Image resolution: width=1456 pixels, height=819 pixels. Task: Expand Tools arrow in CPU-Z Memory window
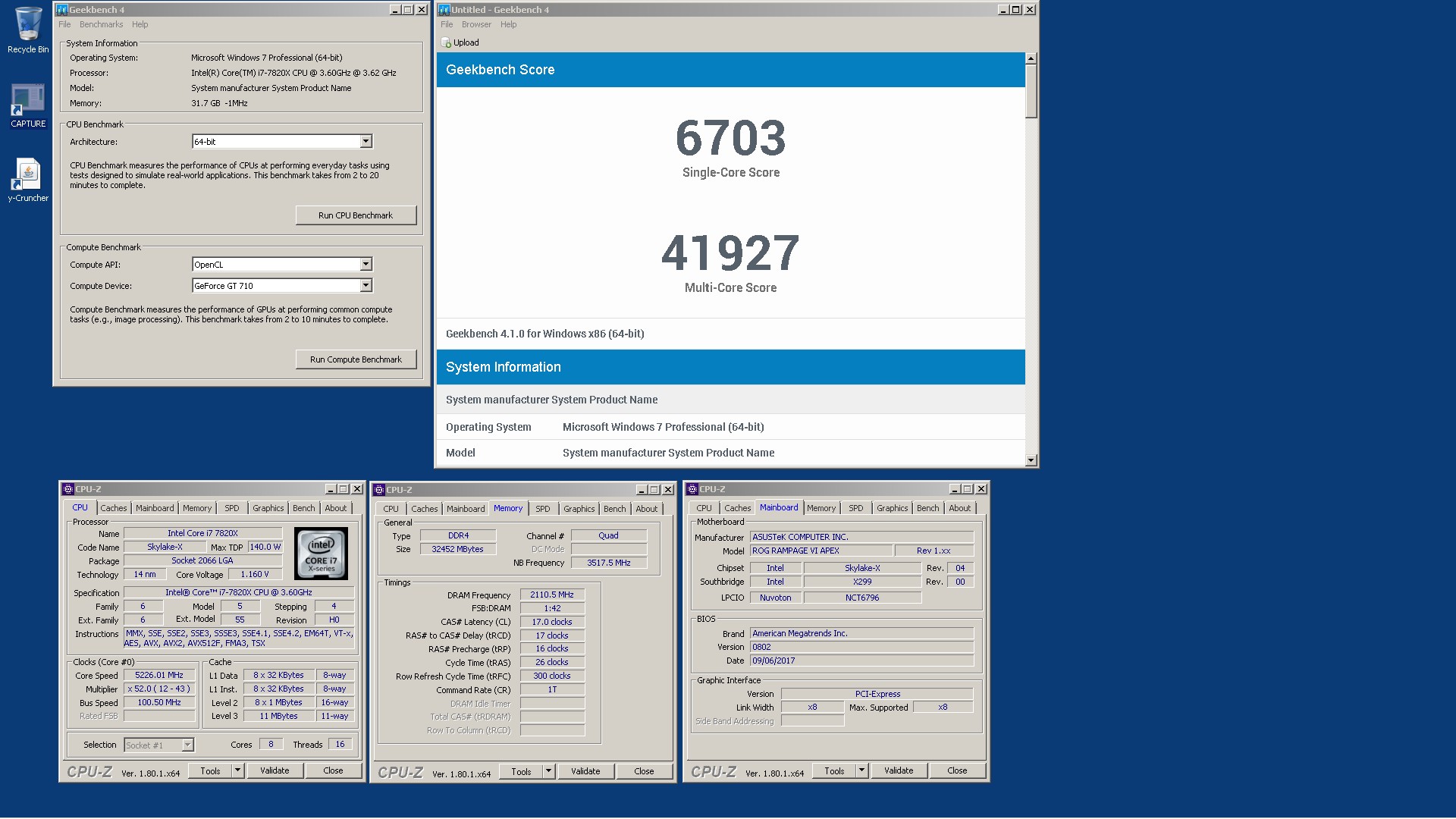coord(548,771)
